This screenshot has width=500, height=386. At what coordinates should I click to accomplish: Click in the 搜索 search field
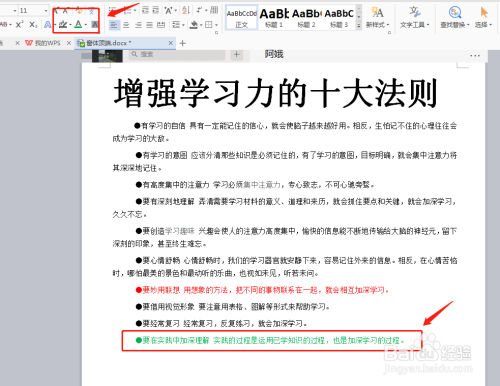pyautogui.click(x=177, y=54)
